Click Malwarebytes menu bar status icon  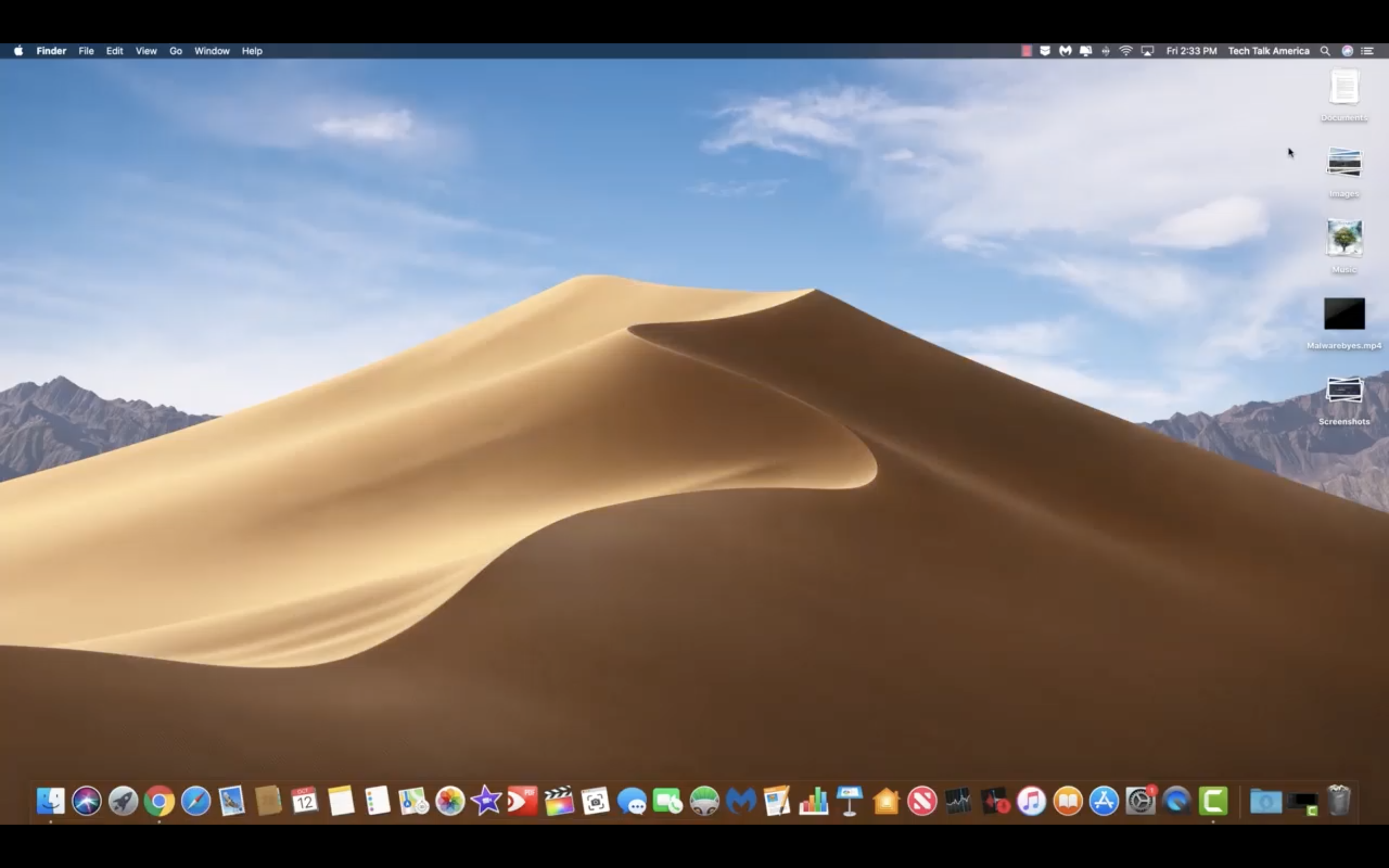click(x=1065, y=51)
